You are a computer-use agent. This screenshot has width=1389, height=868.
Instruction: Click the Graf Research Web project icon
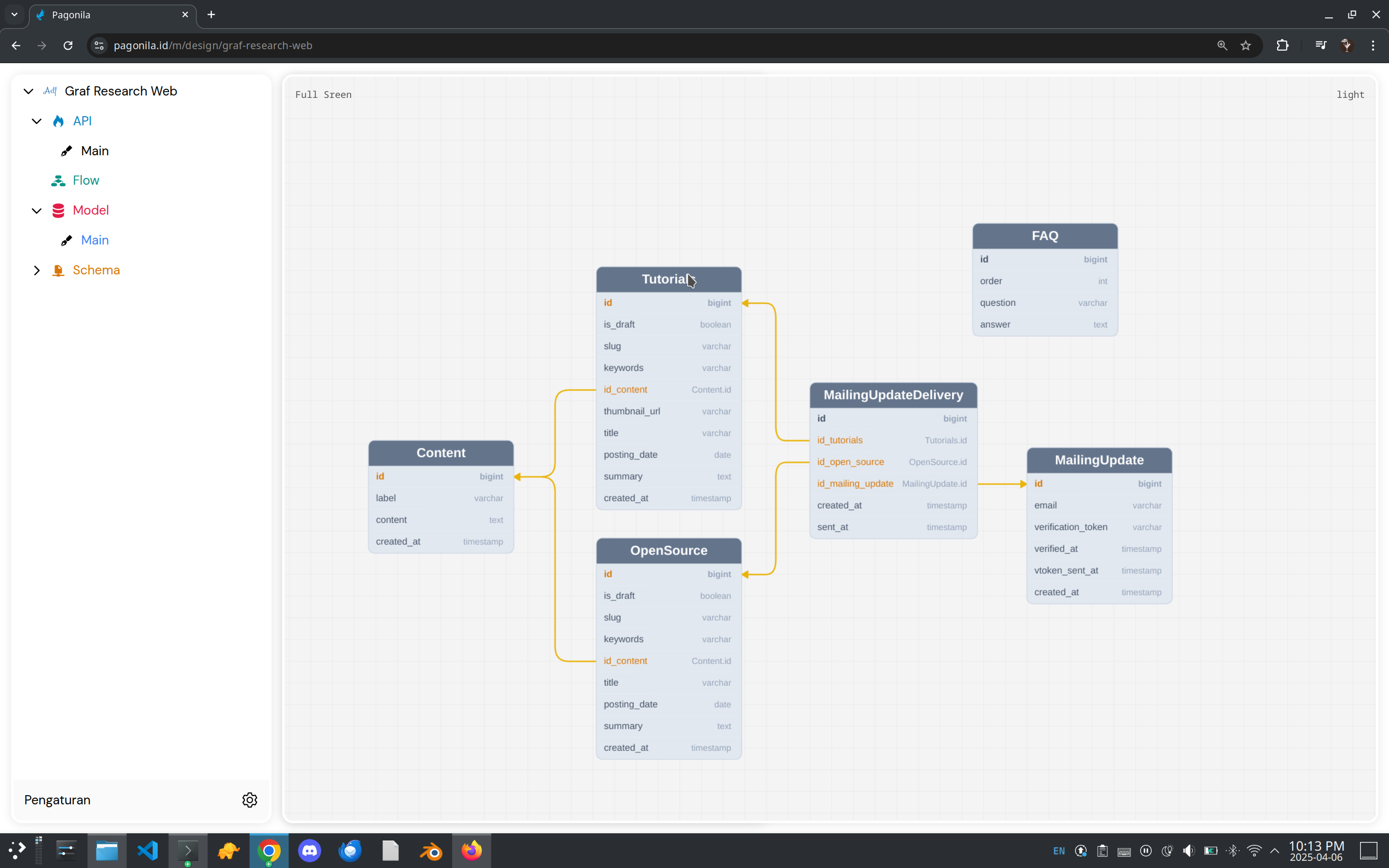click(51, 91)
